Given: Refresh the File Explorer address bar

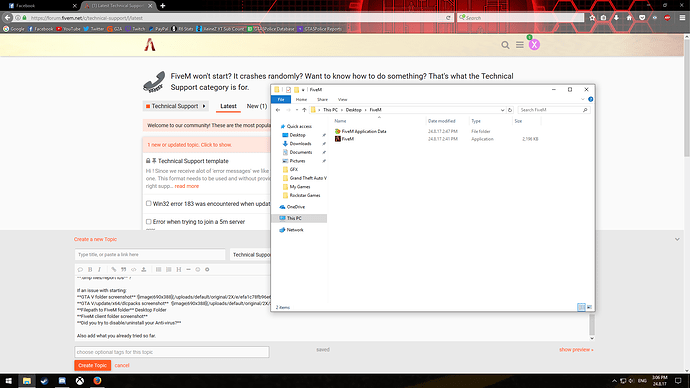Looking at the screenshot, I should [510, 110].
